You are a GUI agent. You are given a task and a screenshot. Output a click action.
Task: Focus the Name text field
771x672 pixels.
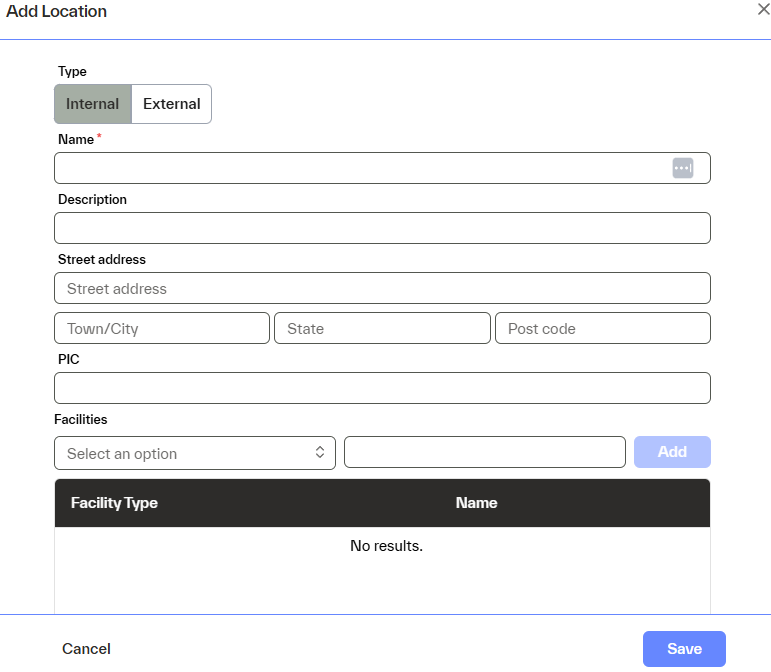360,168
